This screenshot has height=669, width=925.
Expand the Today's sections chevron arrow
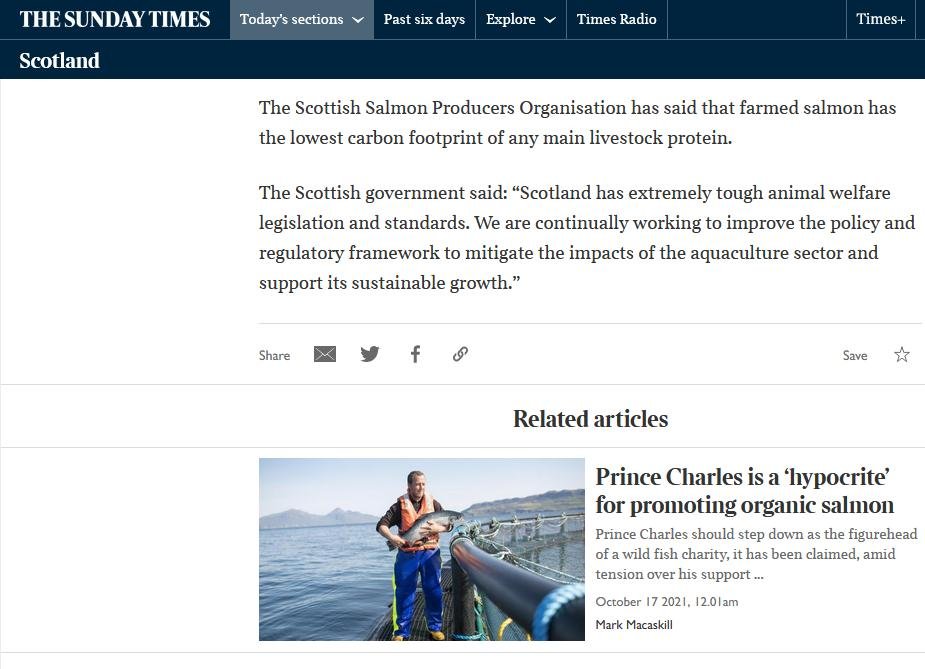[x=357, y=19]
